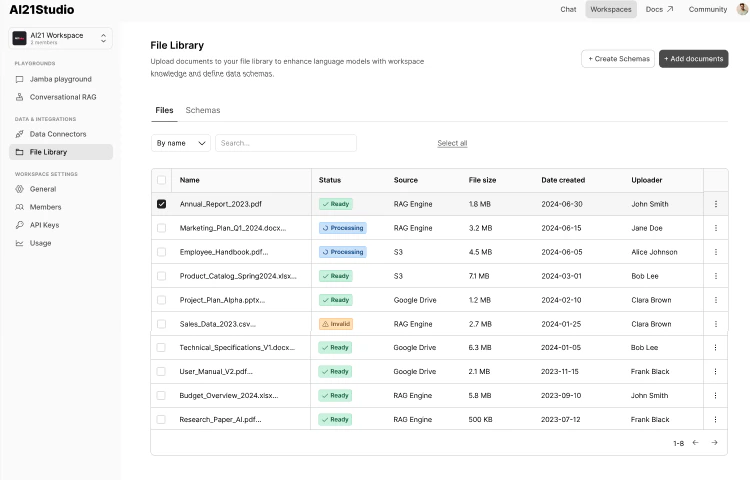
Task: Click the Add documents button
Action: (694, 59)
